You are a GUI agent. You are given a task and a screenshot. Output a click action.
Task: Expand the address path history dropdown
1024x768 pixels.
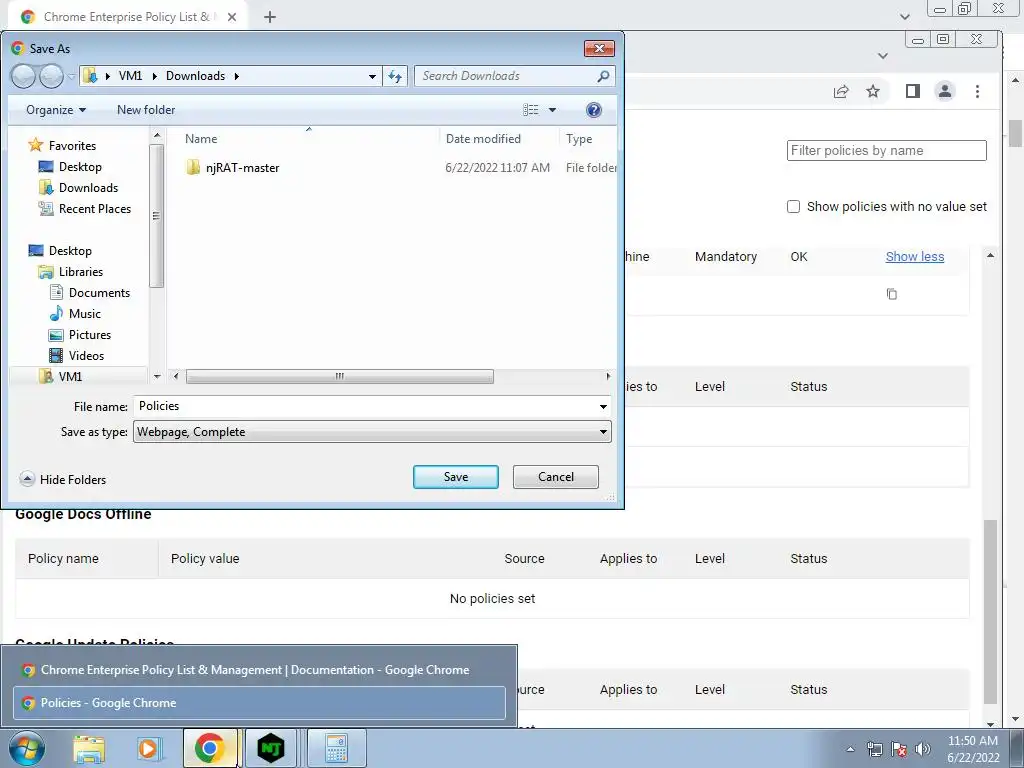(x=372, y=76)
